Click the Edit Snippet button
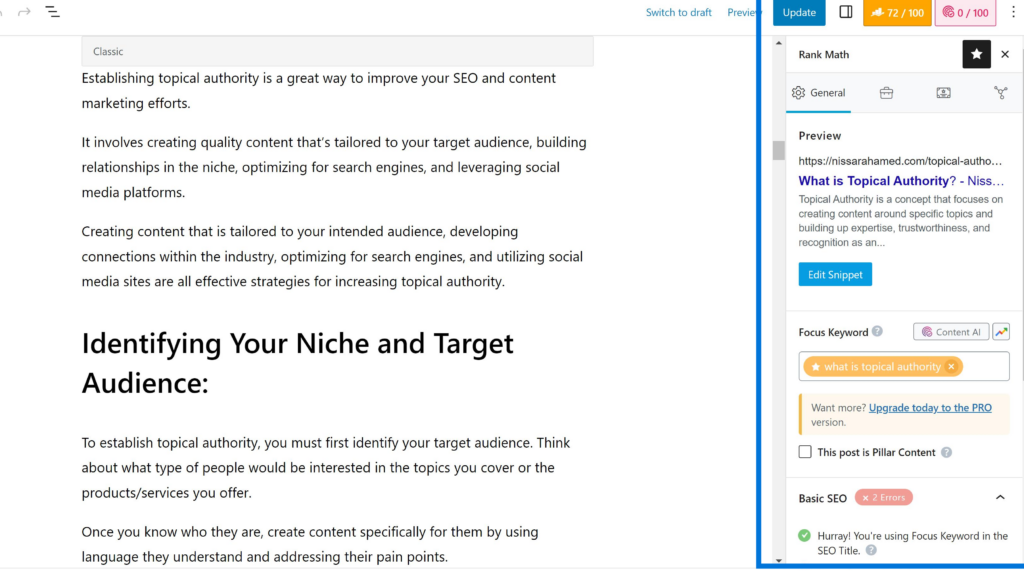 pos(835,274)
